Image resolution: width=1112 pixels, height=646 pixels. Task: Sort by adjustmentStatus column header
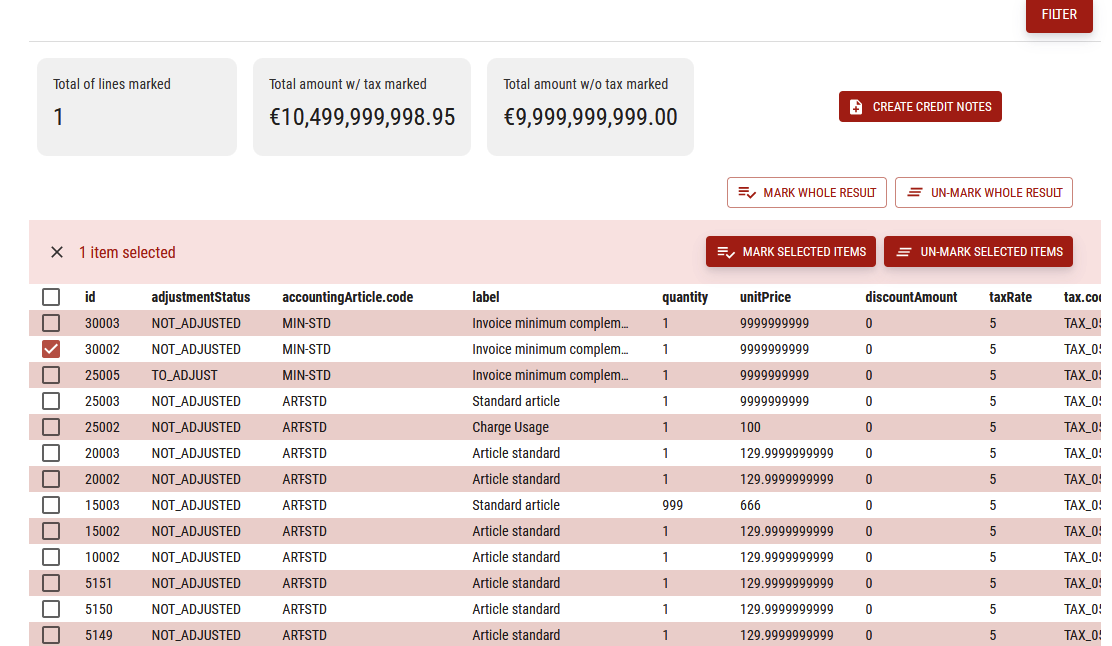point(200,297)
